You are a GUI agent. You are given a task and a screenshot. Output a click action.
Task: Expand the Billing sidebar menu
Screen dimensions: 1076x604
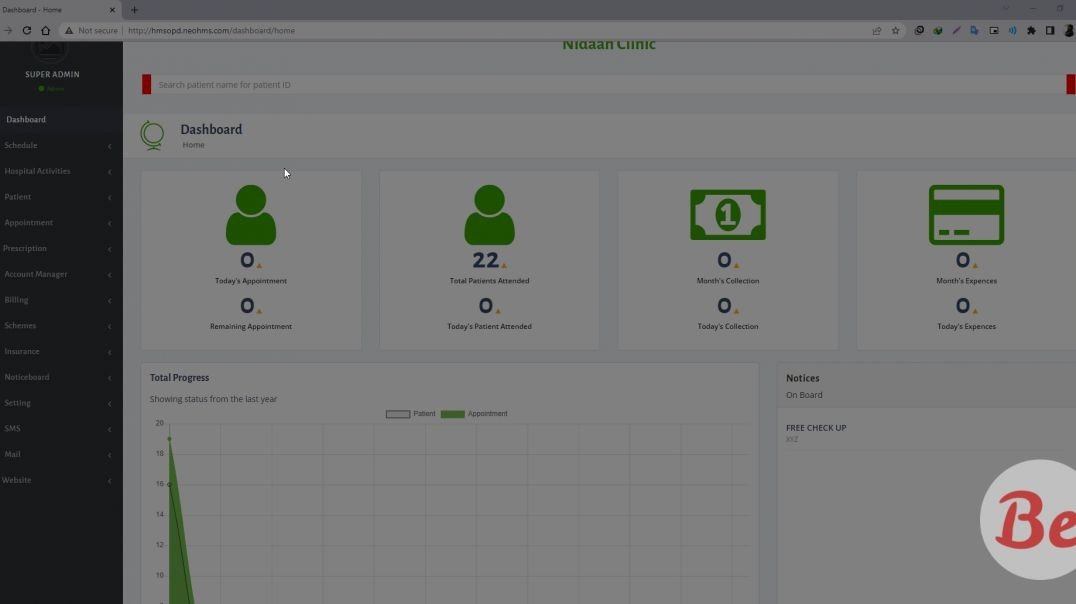(16, 299)
